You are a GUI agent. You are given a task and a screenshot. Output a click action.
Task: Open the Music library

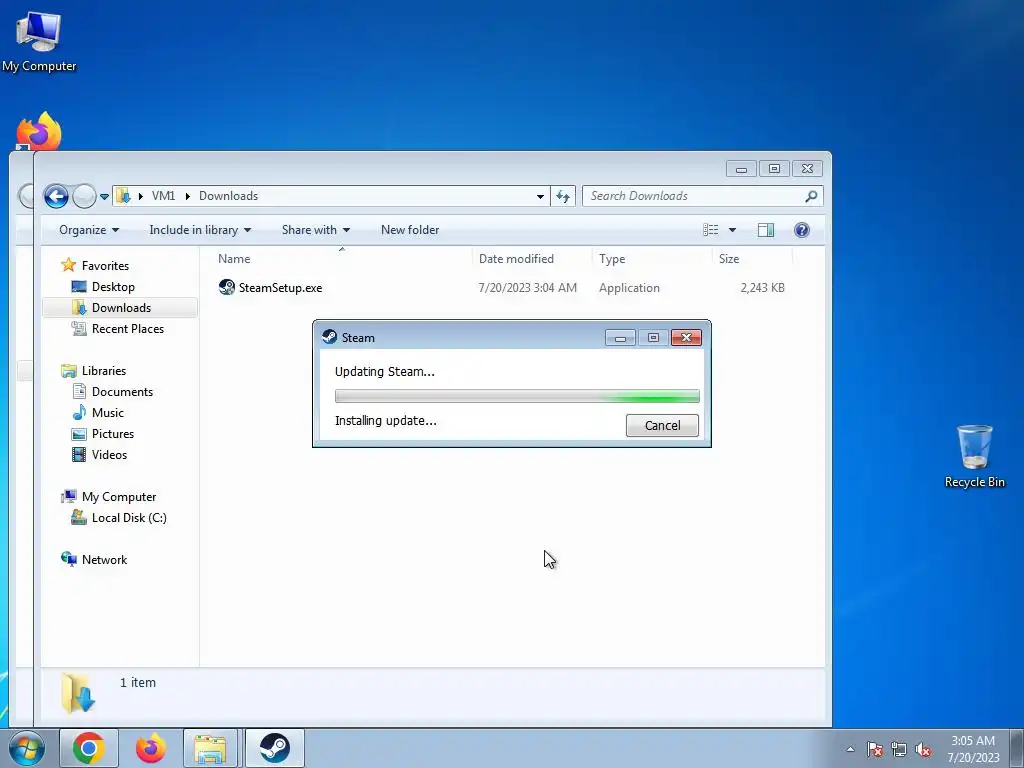tap(107, 413)
